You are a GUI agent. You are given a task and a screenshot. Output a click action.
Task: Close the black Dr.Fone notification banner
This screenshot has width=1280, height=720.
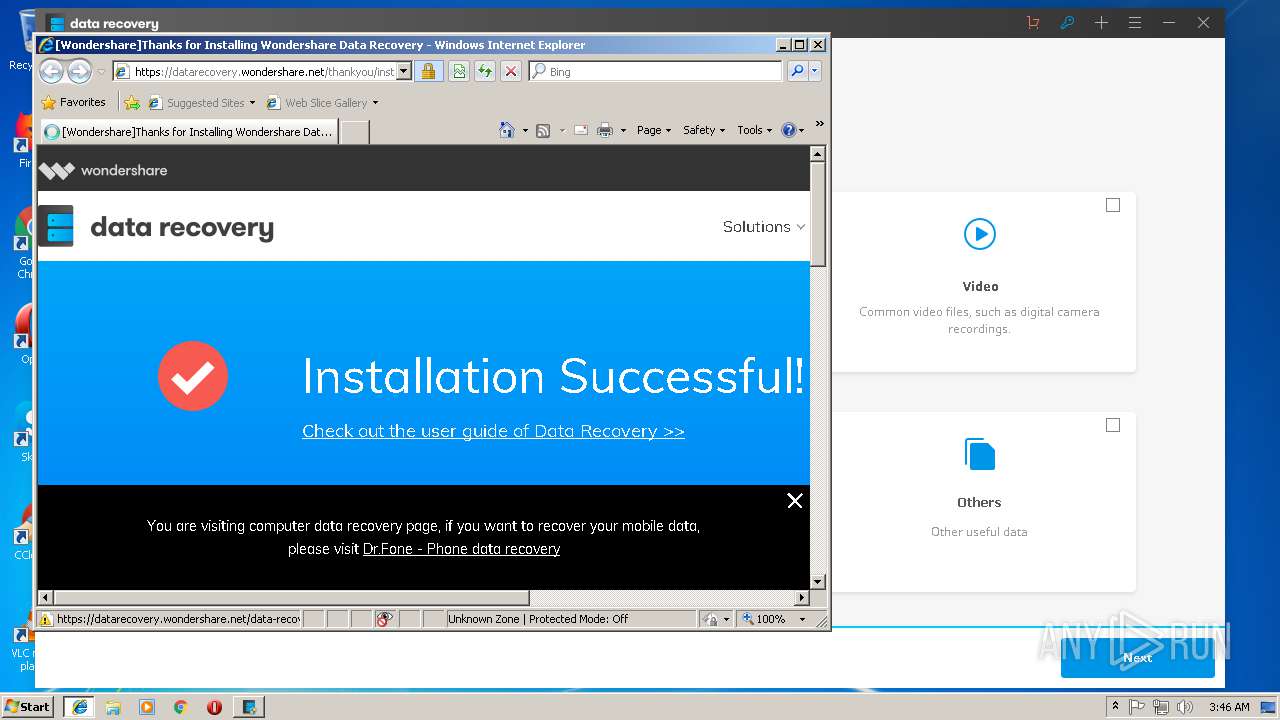(795, 501)
